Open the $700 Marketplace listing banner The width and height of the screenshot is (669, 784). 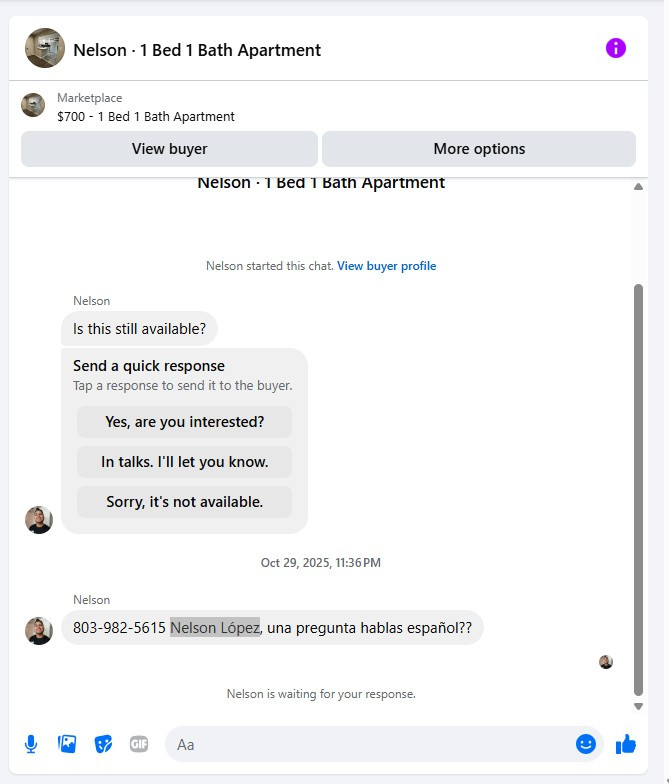146,107
